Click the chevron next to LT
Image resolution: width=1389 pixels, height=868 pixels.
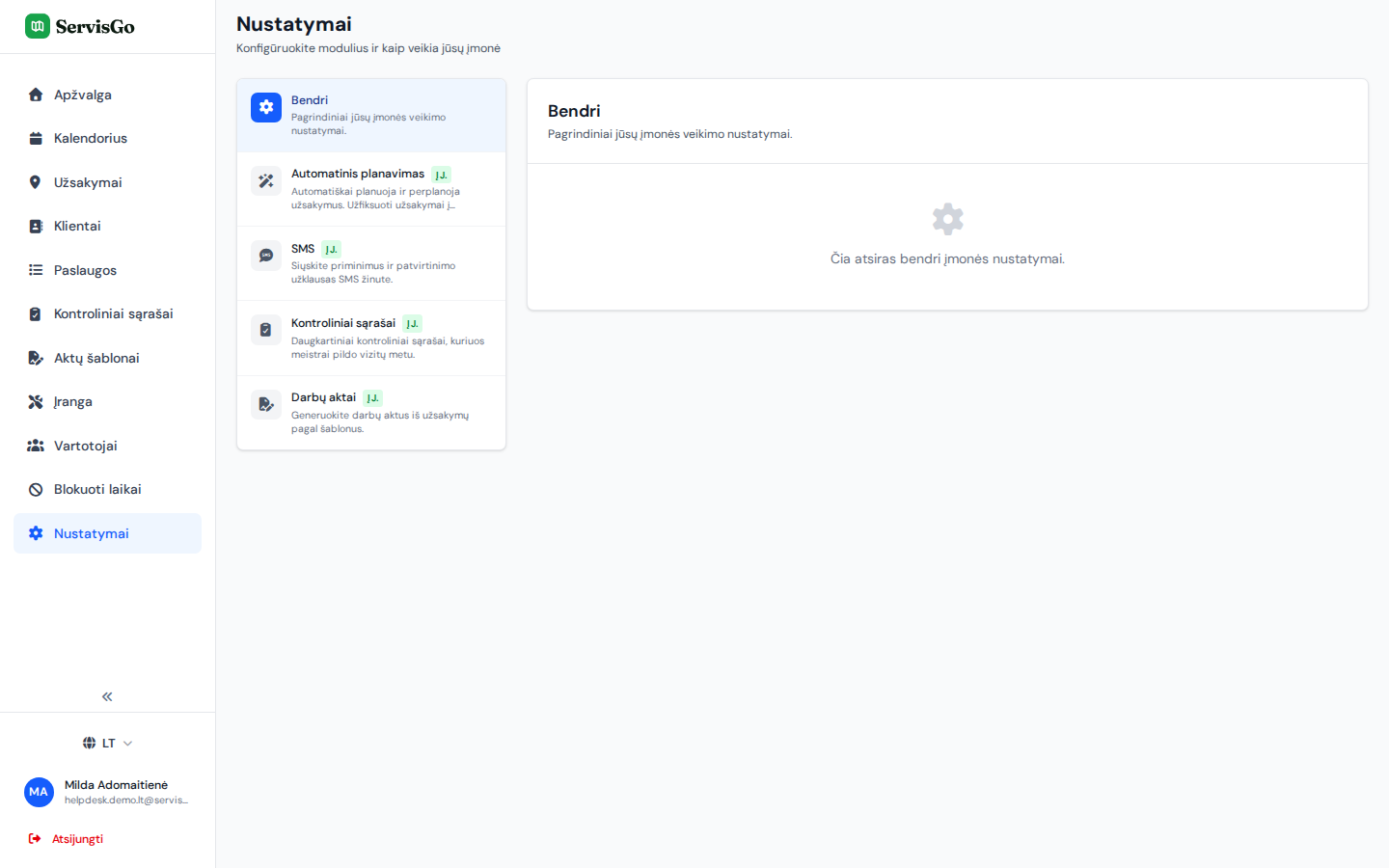point(127,744)
